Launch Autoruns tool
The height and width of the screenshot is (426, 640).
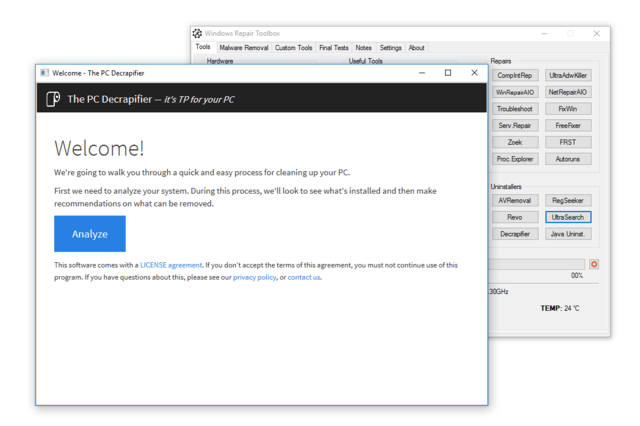pos(568,159)
